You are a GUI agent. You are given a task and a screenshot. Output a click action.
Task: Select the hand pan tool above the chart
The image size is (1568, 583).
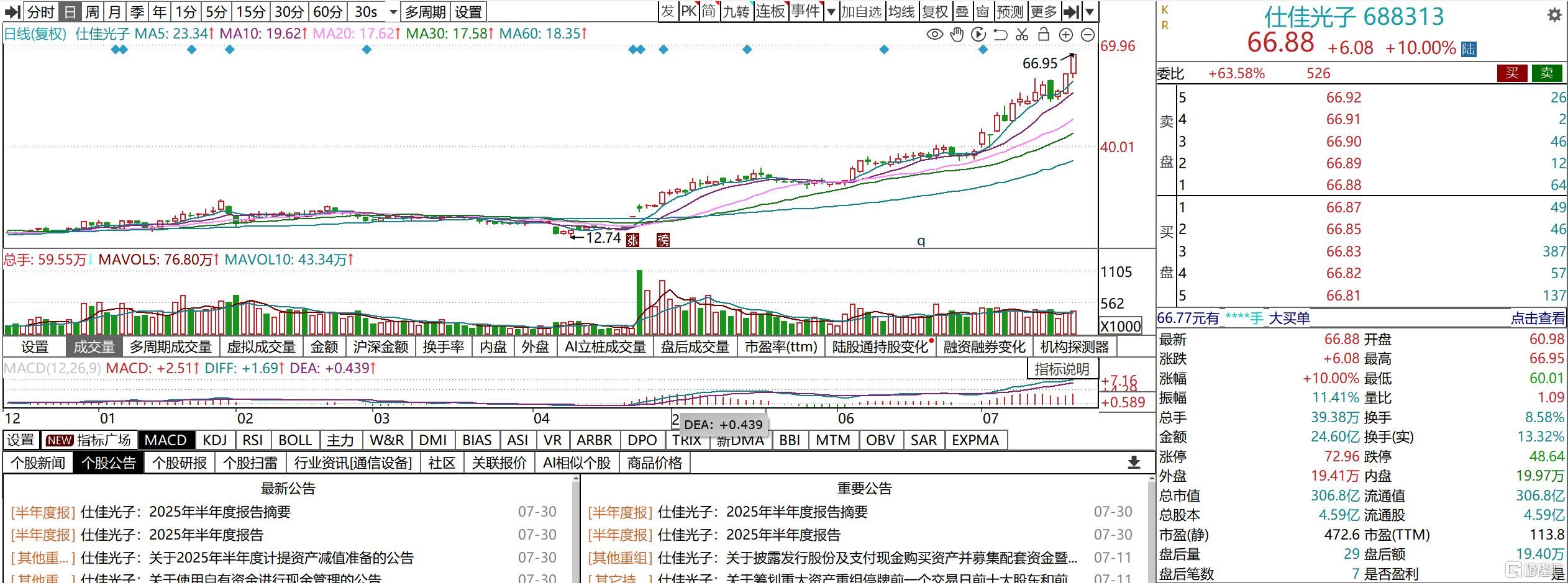coord(957,35)
